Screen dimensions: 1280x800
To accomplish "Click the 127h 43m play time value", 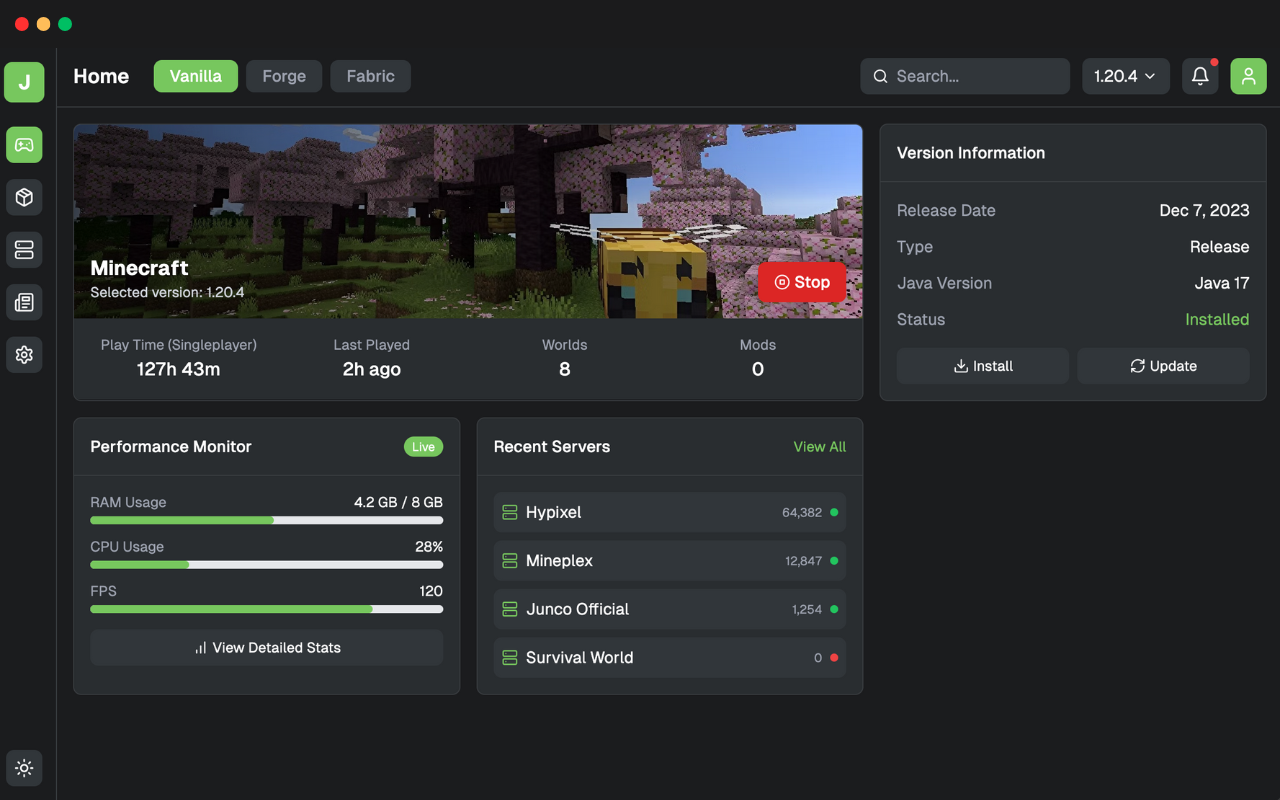I will point(179,369).
